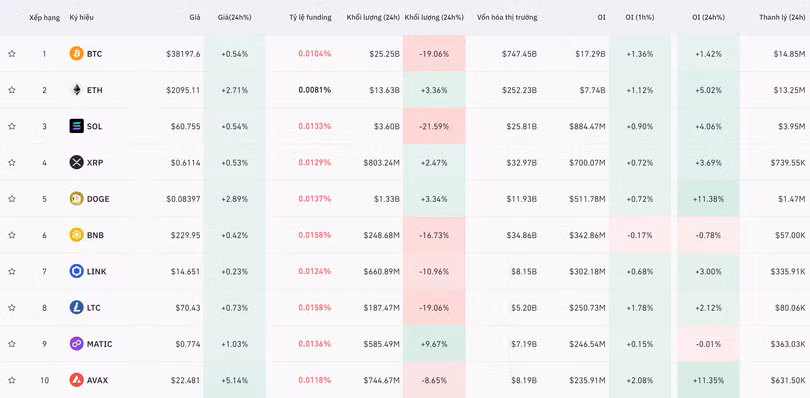The height and width of the screenshot is (398, 810).
Task: Open the BNB symbol link
Action: (95, 235)
